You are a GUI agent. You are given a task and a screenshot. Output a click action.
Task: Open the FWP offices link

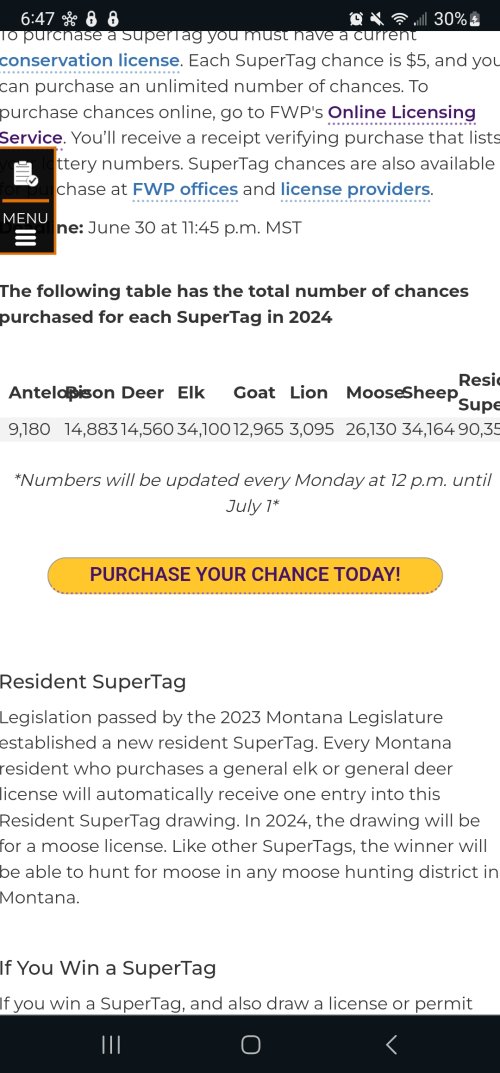pyautogui.click(x=185, y=190)
